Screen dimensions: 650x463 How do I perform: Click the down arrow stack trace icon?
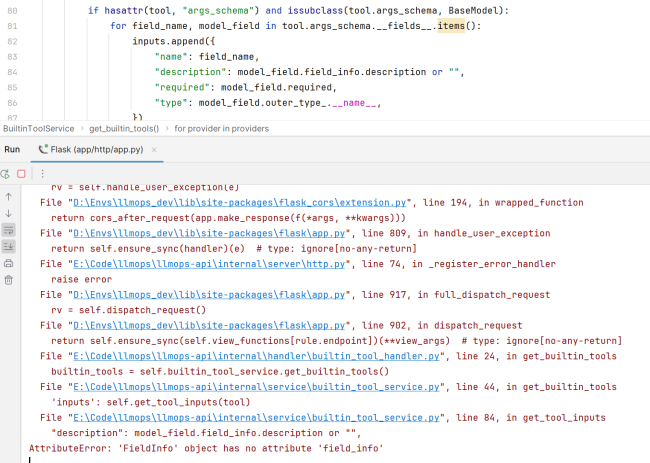click(x=9, y=213)
